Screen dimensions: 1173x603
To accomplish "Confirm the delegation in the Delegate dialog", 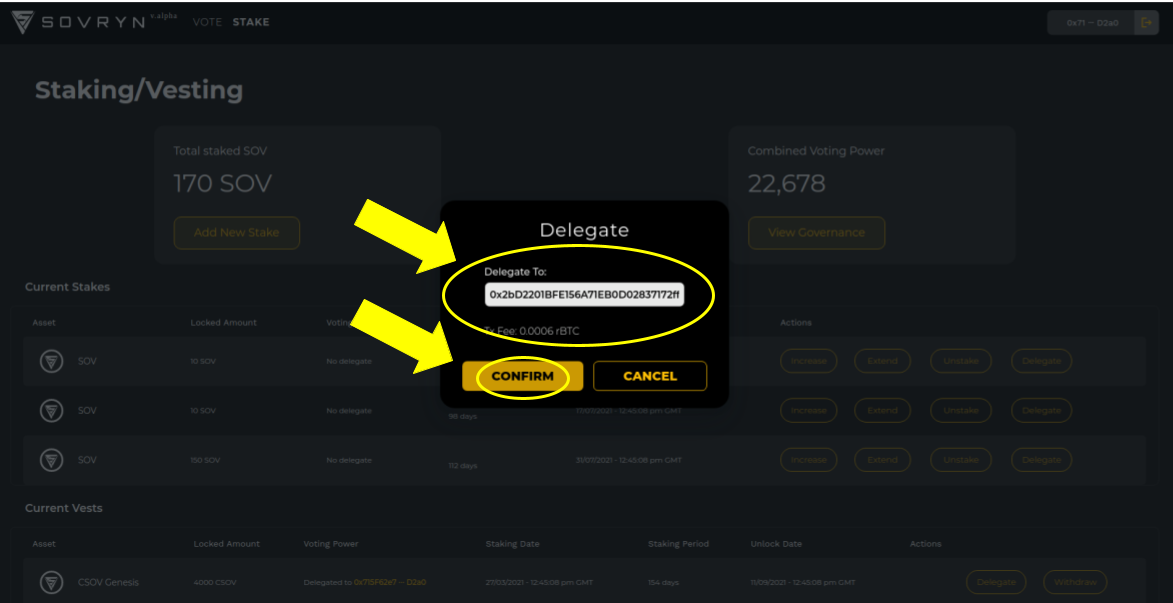I will [522, 376].
